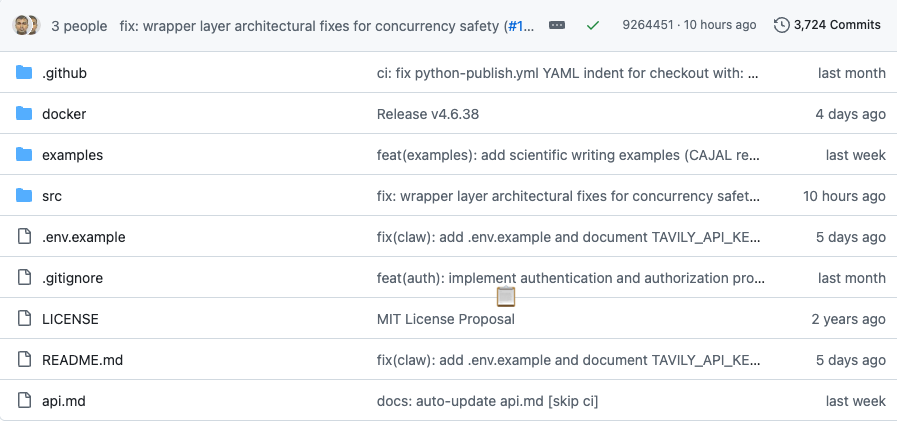Image resolution: width=897 pixels, height=421 pixels.
Task: Click '4 days ago' on docker row
Action: pyautogui.click(x=851, y=114)
